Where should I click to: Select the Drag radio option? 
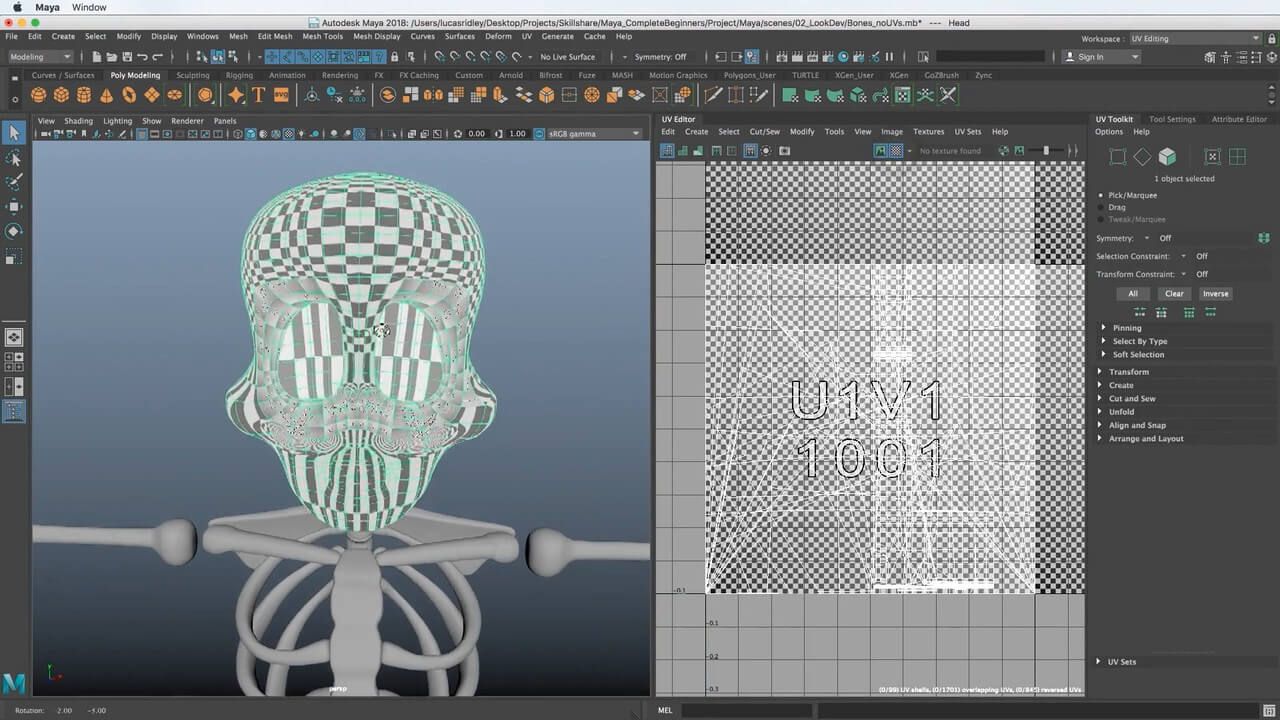(x=1102, y=207)
